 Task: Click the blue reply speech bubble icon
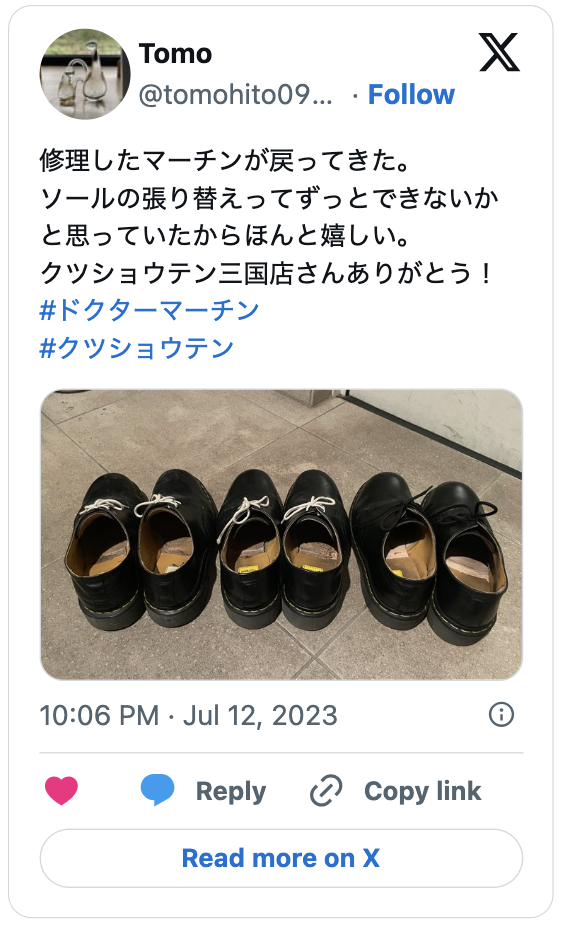pyautogui.click(x=158, y=790)
